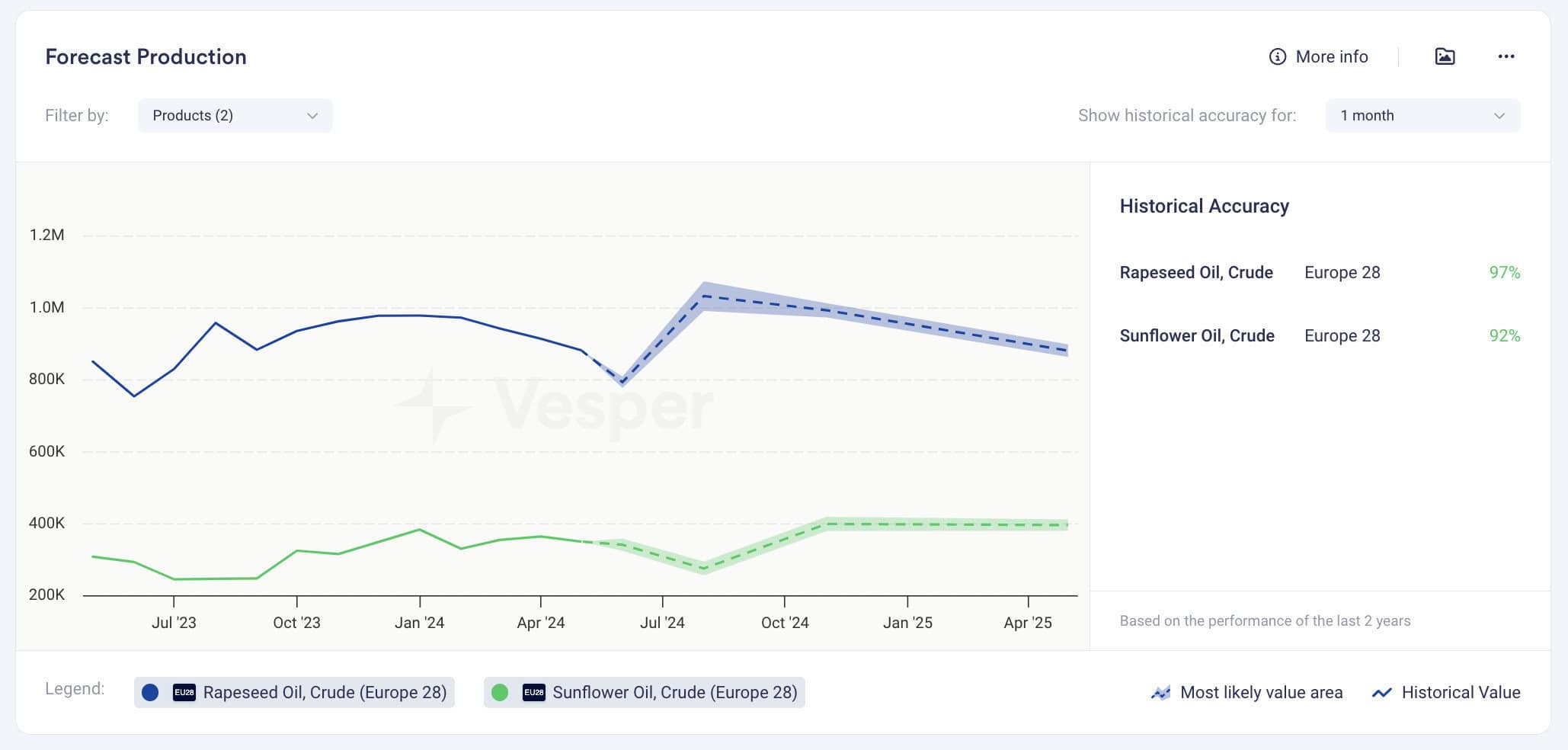
Task: Toggle Sunflower Oil, Crude series in legend
Action: pyautogui.click(x=644, y=692)
